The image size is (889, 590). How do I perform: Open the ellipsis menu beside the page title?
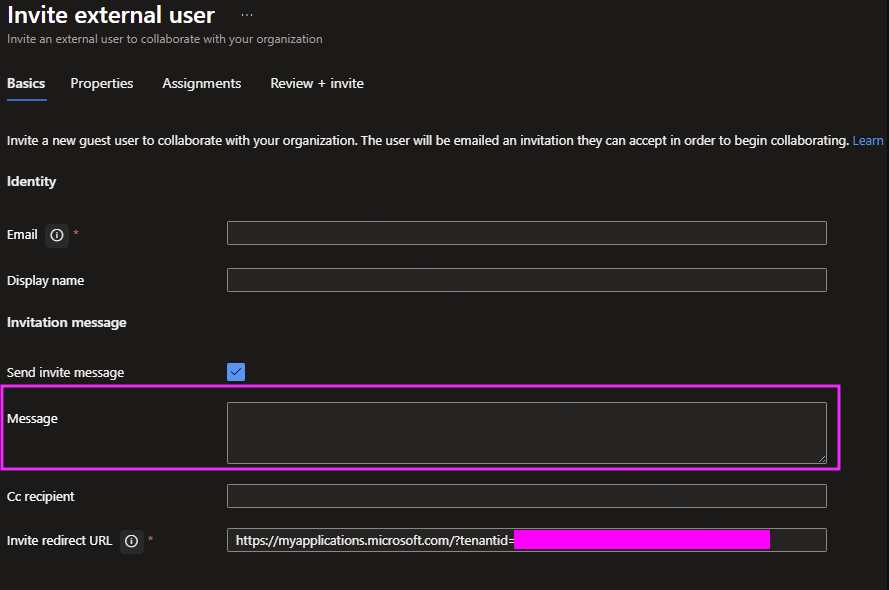[x=247, y=16]
